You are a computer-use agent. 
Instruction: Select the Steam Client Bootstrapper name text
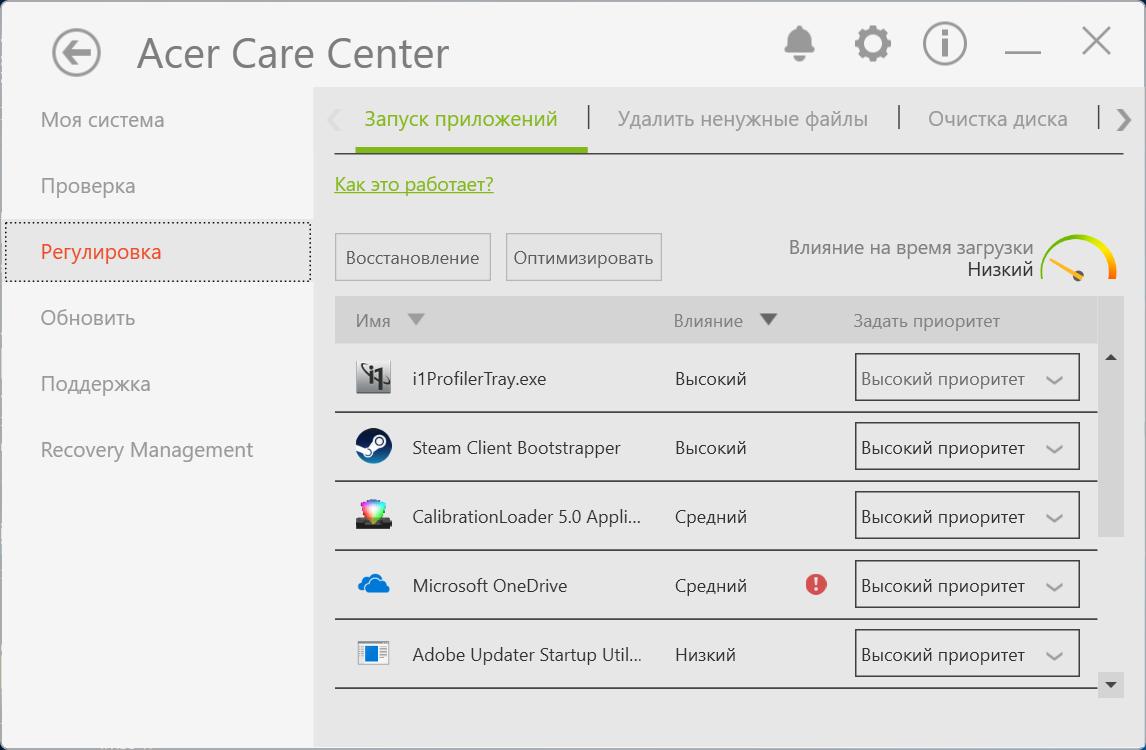516,447
